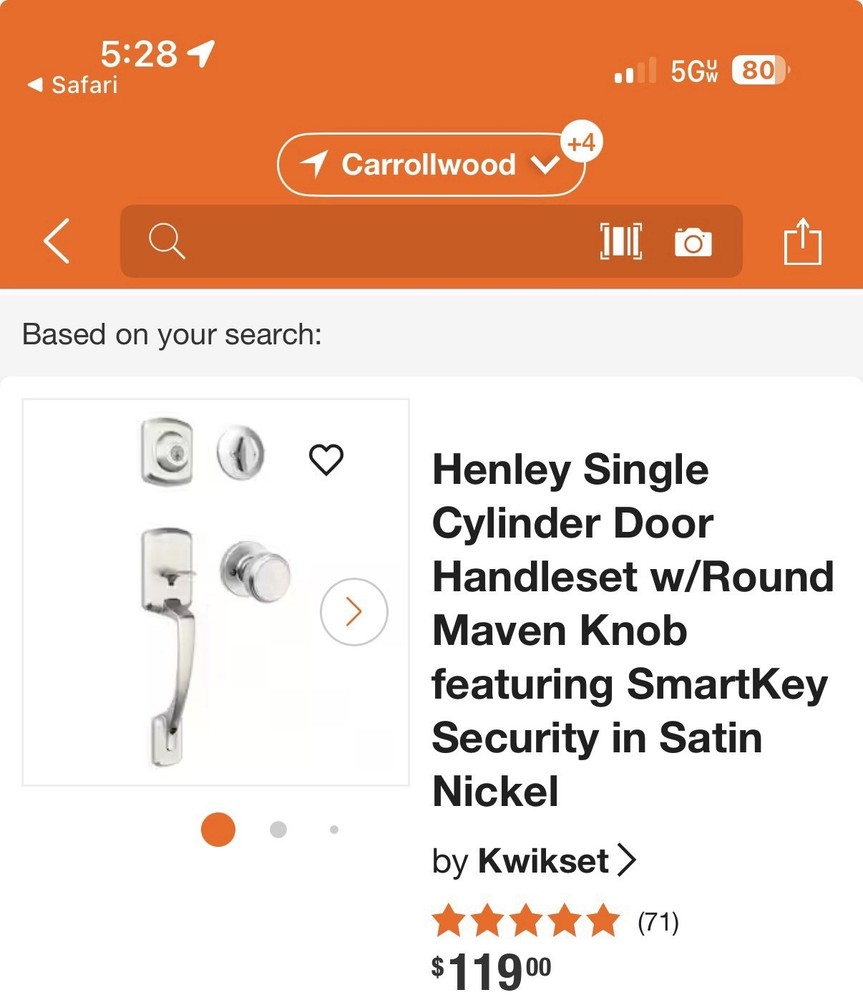The image size is (863, 1000).
Task: Tap the location arrow beside Carrollwood
Action: pyautogui.click(x=315, y=163)
